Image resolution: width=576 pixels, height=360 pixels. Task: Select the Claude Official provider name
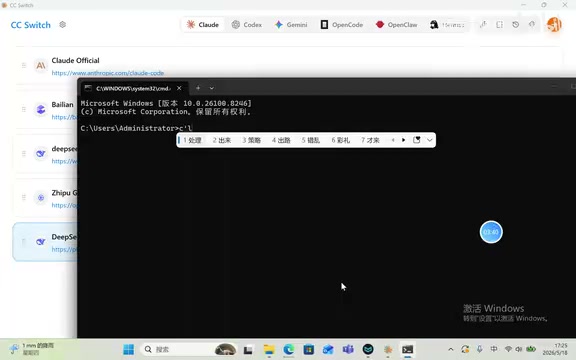pyautogui.click(x=75, y=60)
